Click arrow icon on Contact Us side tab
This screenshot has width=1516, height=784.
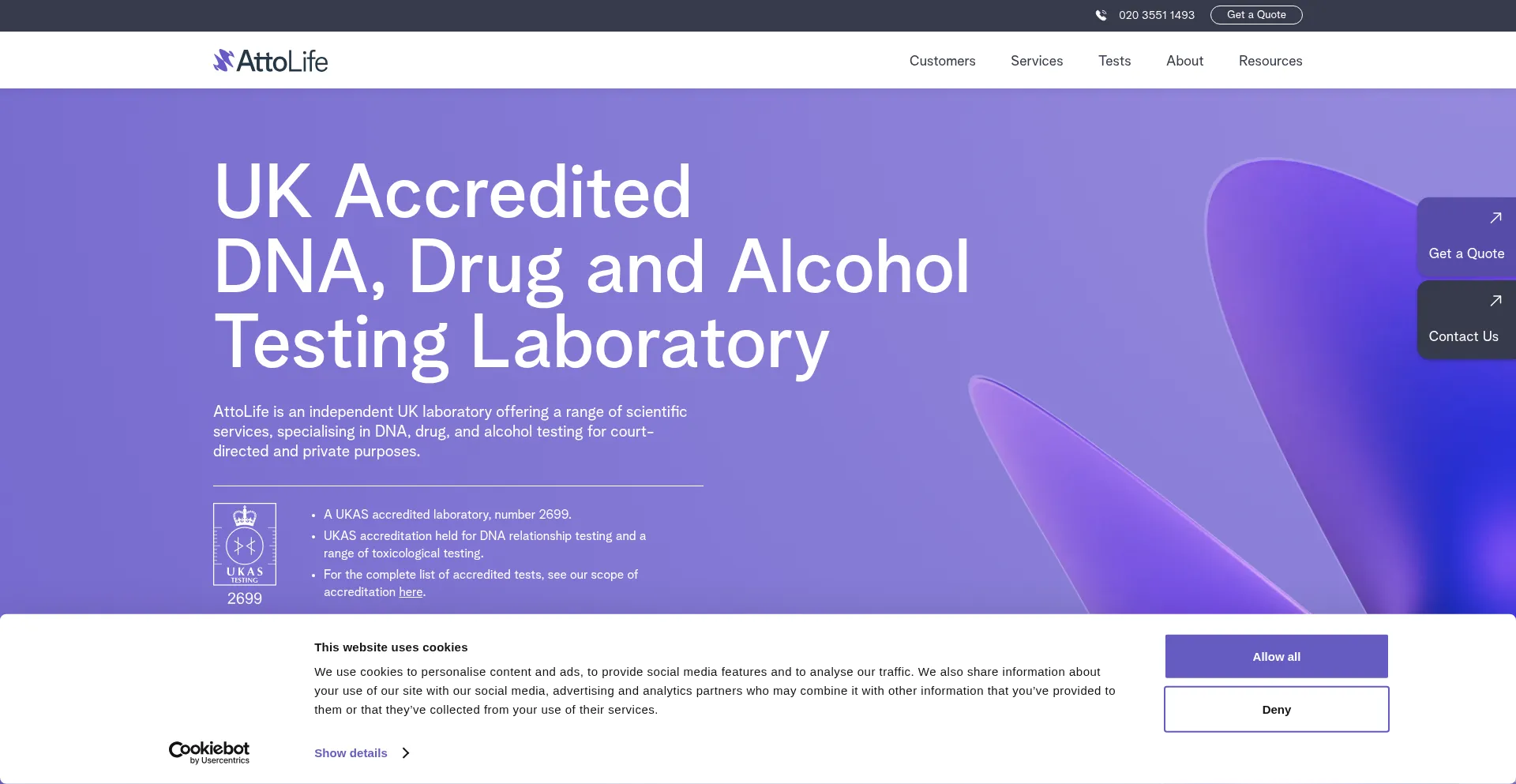pos(1495,301)
